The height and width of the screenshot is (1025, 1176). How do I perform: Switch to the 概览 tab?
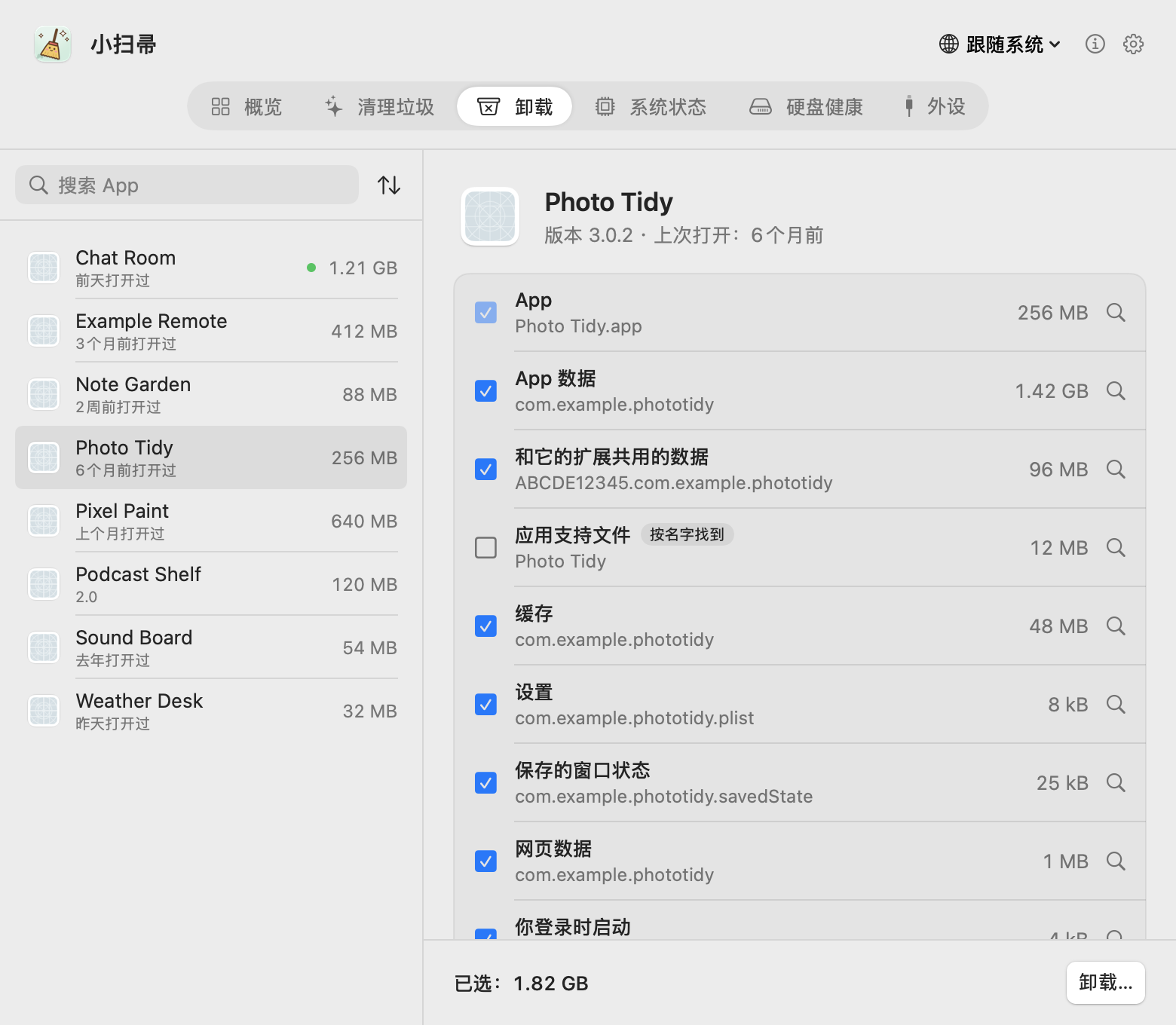pos(247,106)
